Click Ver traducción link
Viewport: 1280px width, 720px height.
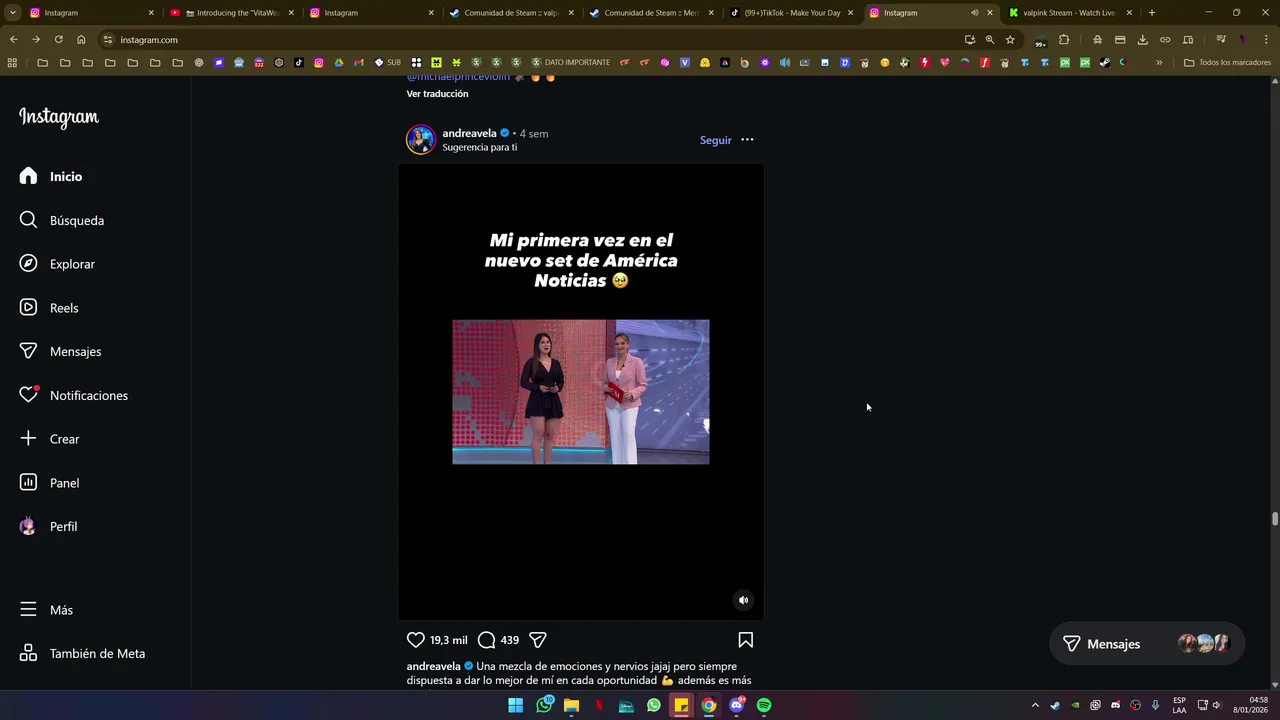[437, 94]
